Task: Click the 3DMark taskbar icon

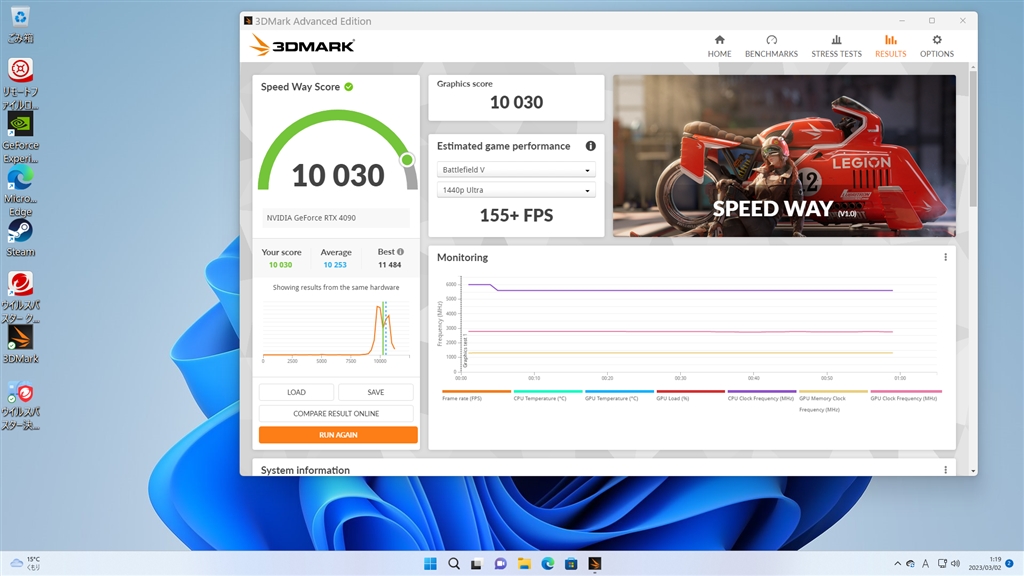Action: click(x=594, y=564)
